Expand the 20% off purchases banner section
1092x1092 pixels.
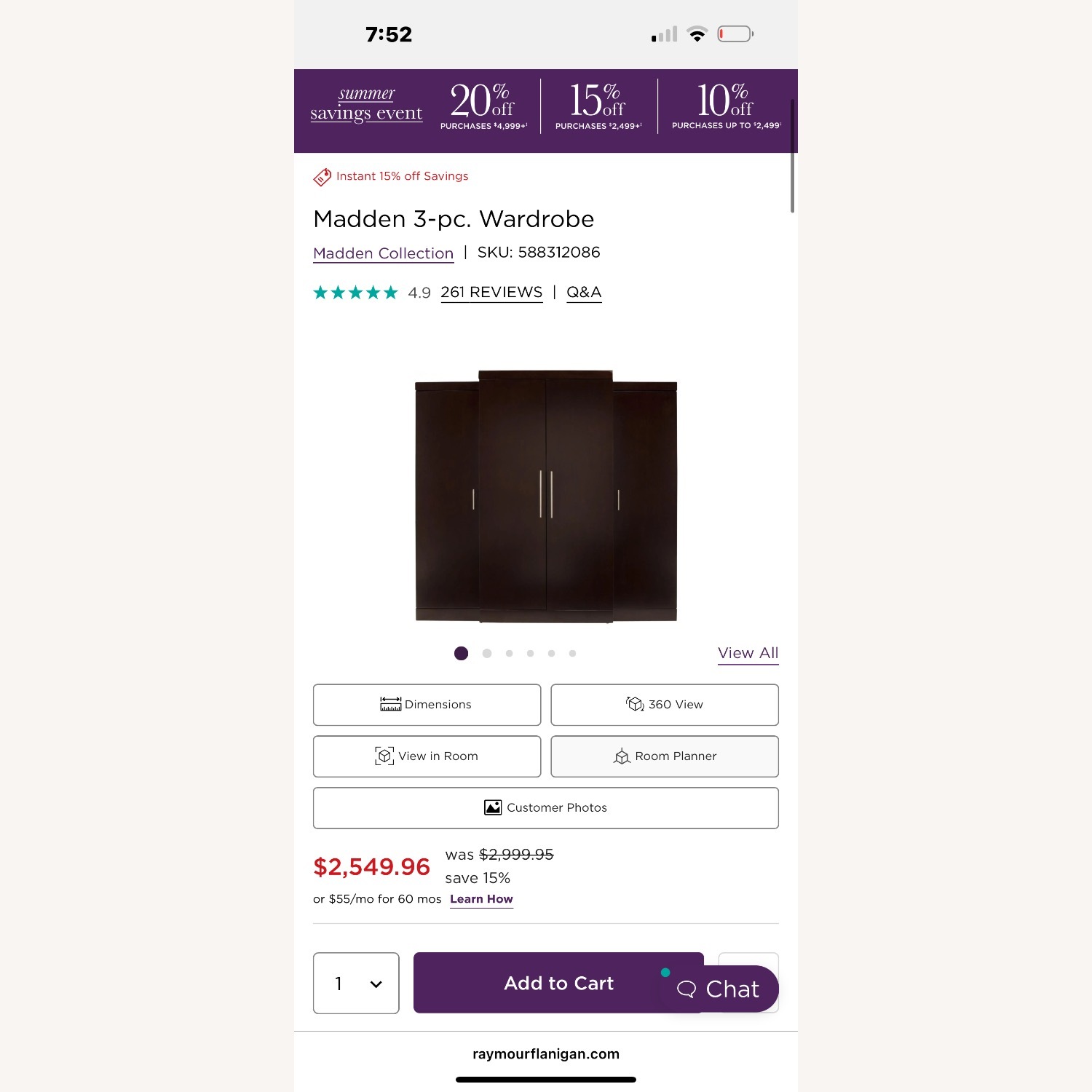tap(483, 106)
